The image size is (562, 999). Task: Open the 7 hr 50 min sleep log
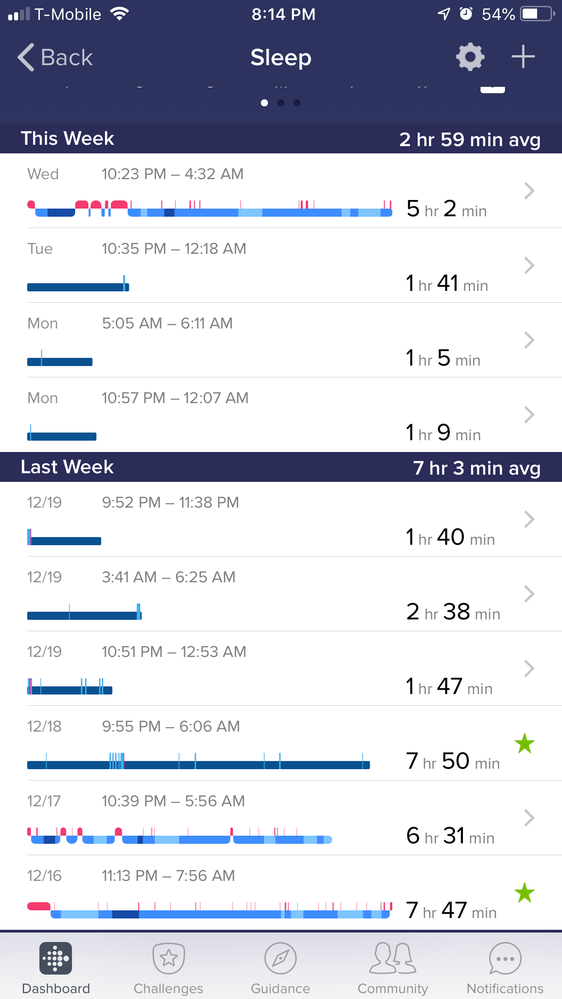tap(281, 743)
